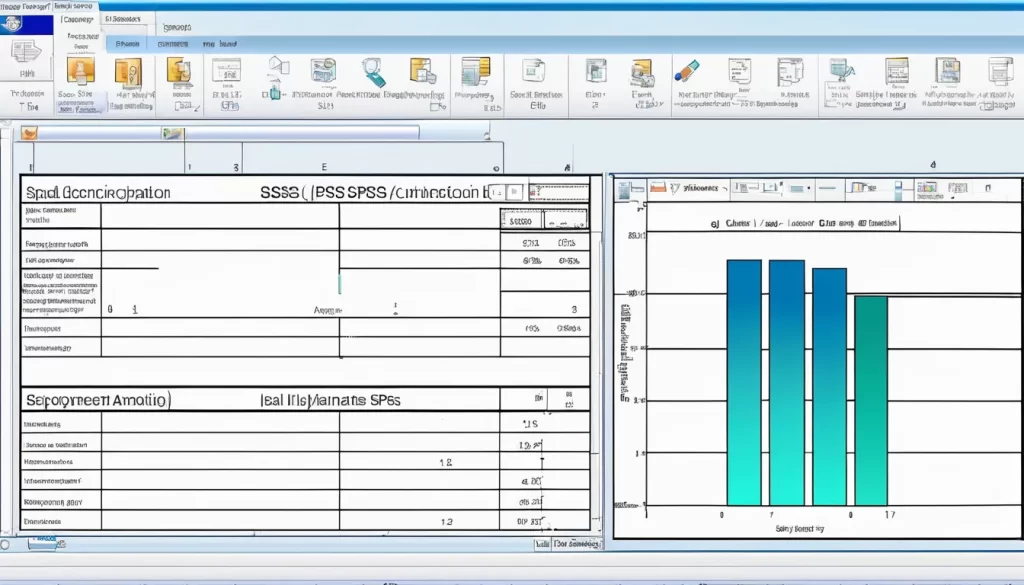
Task: Click the green icon inside the formula bar
Action: (173, 133)
